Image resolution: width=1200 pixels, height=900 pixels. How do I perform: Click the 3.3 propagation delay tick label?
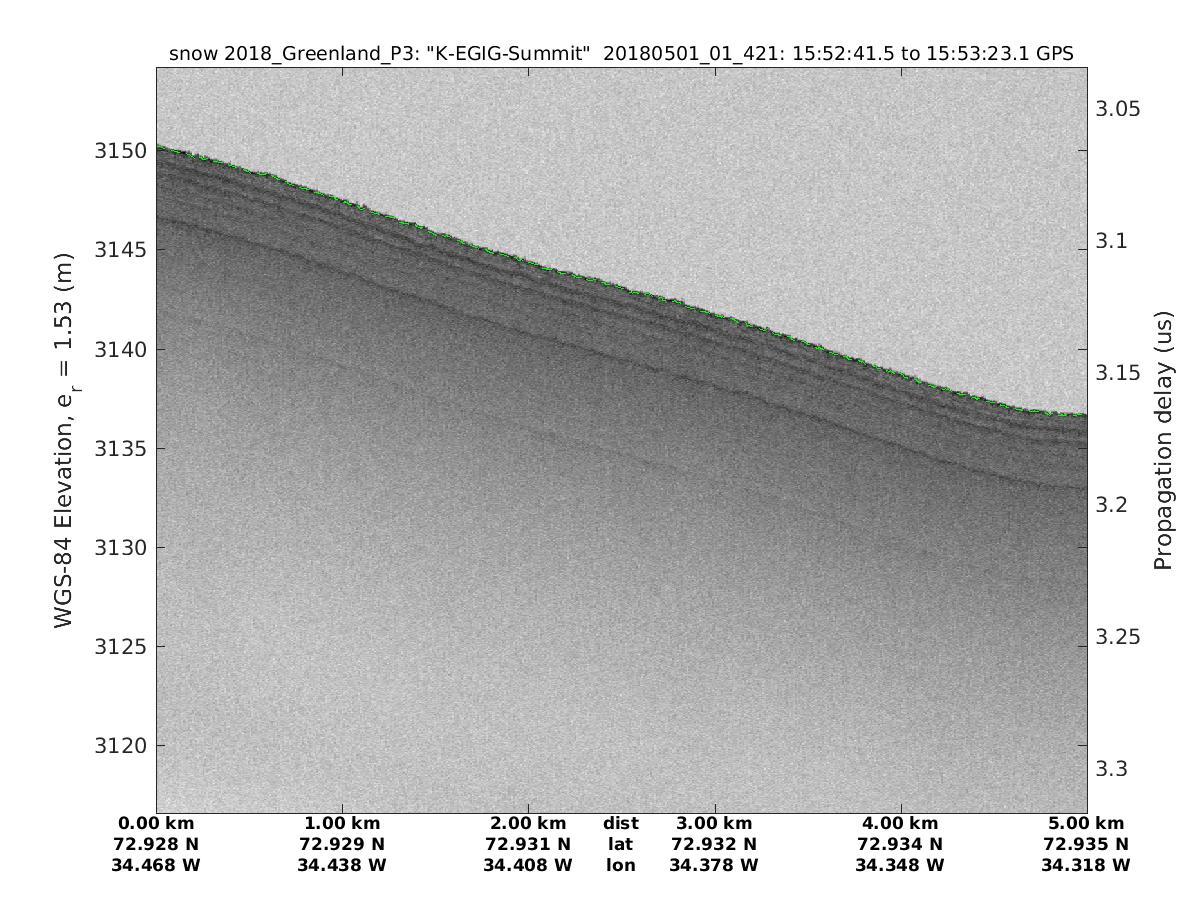(1112, 769)
